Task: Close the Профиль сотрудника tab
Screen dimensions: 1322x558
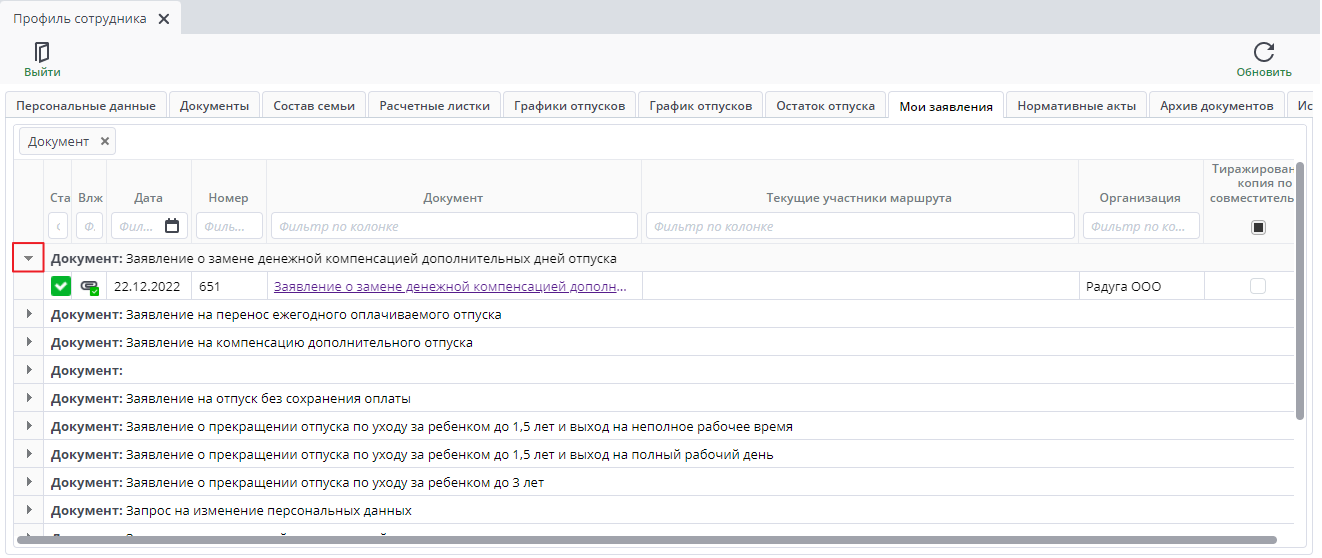Action: [x=164, y=19]
